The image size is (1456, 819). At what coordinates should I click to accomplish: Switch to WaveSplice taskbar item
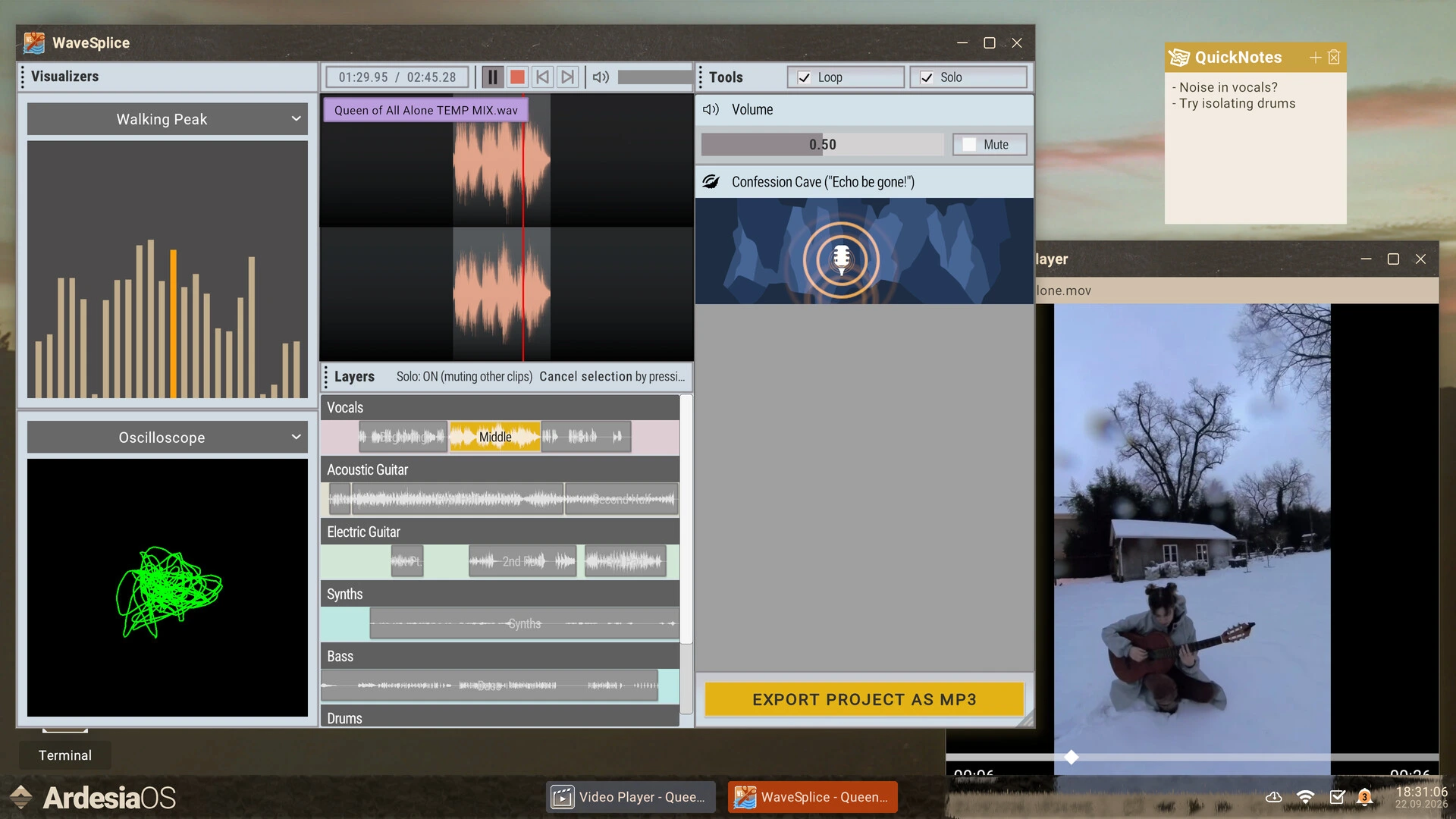point(813,797)
